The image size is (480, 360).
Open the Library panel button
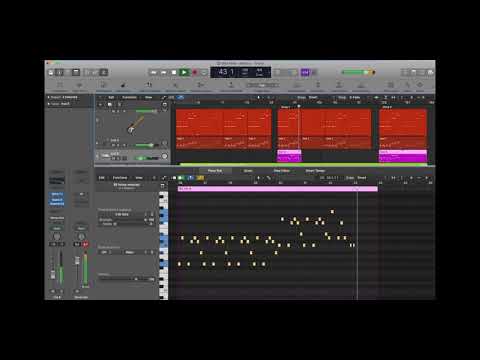(x=51, y=72)
